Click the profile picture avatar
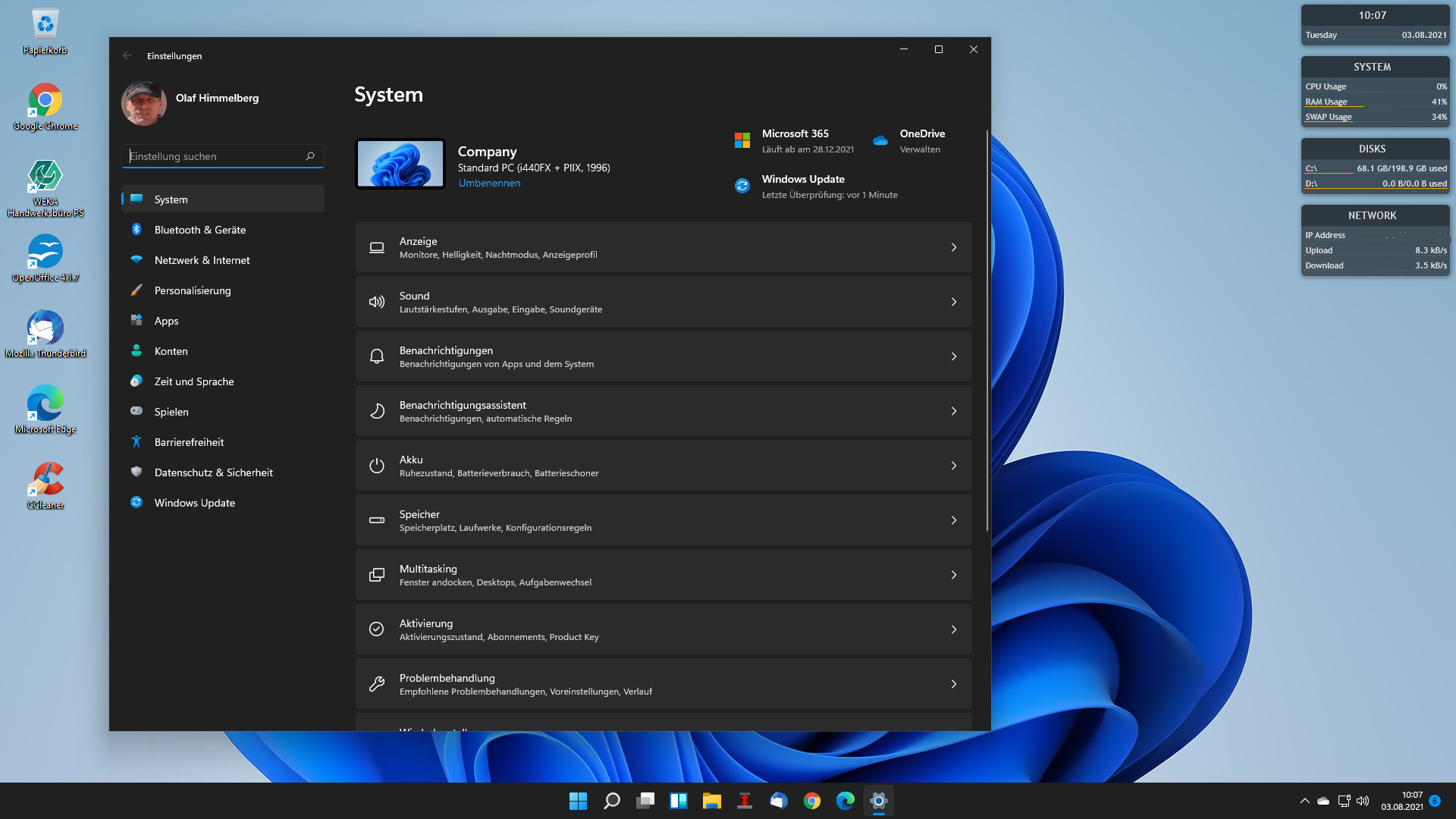This screenshot has width=1456, height=819. pos(144,103)
